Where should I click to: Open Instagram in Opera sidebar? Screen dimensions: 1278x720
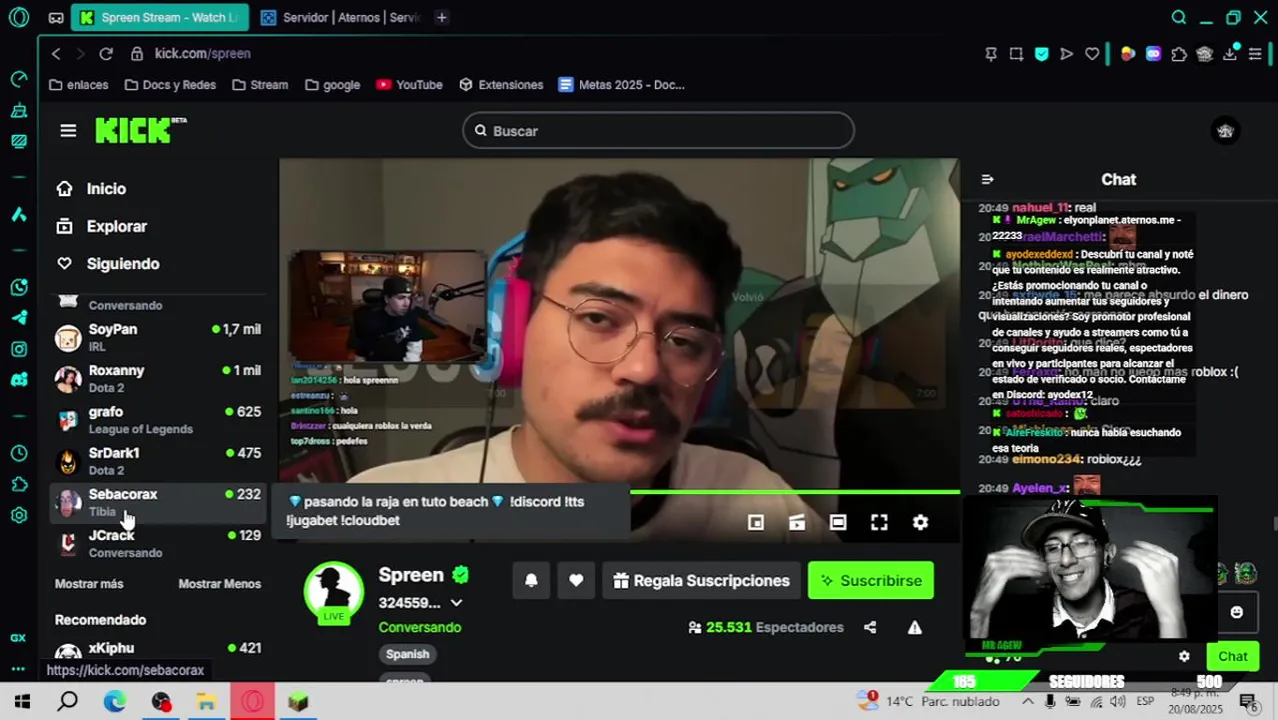click(x=18, y=349)
